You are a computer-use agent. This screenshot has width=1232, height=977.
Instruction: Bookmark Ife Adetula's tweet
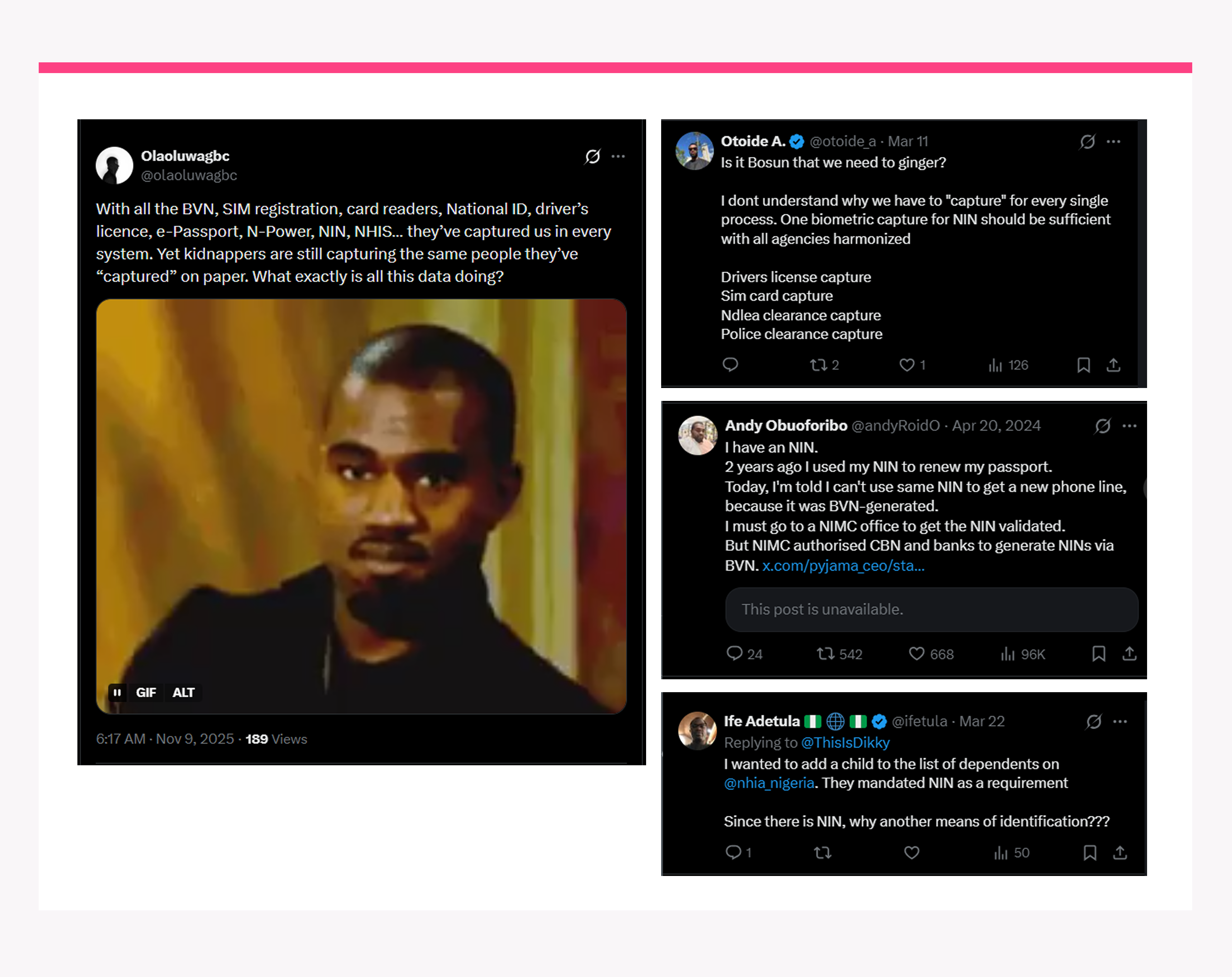tap(1090, 853)
